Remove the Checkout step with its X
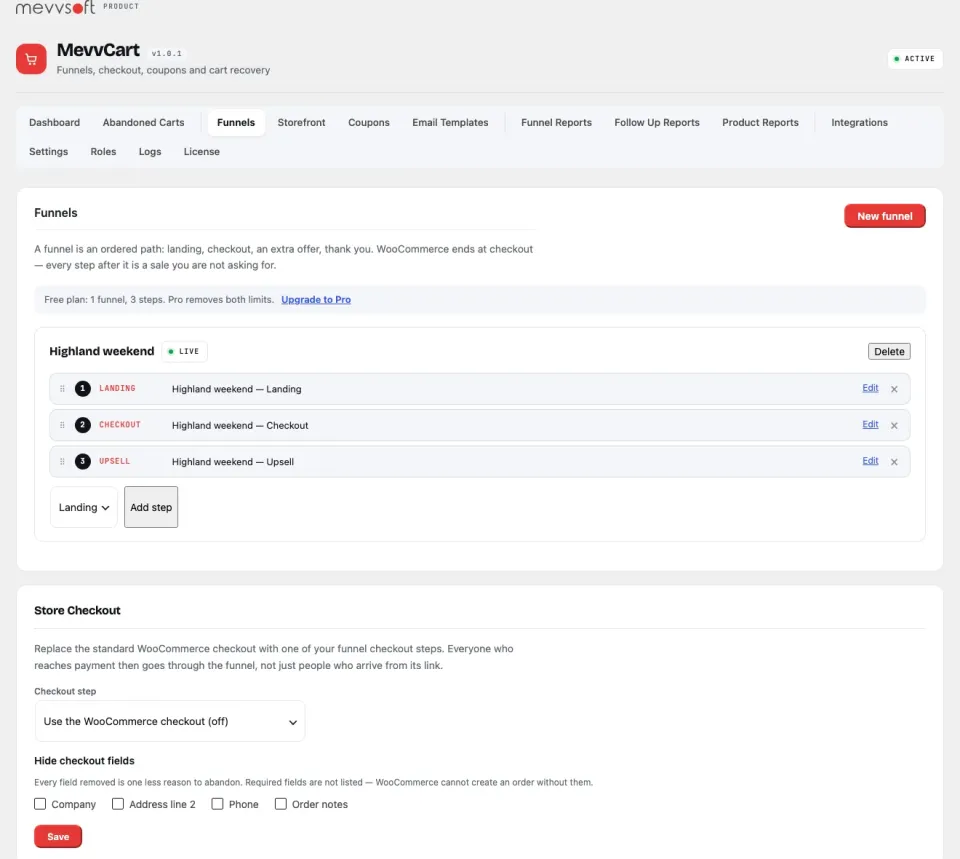This screenshot has width=960, height=859. (x=894, y=426)
